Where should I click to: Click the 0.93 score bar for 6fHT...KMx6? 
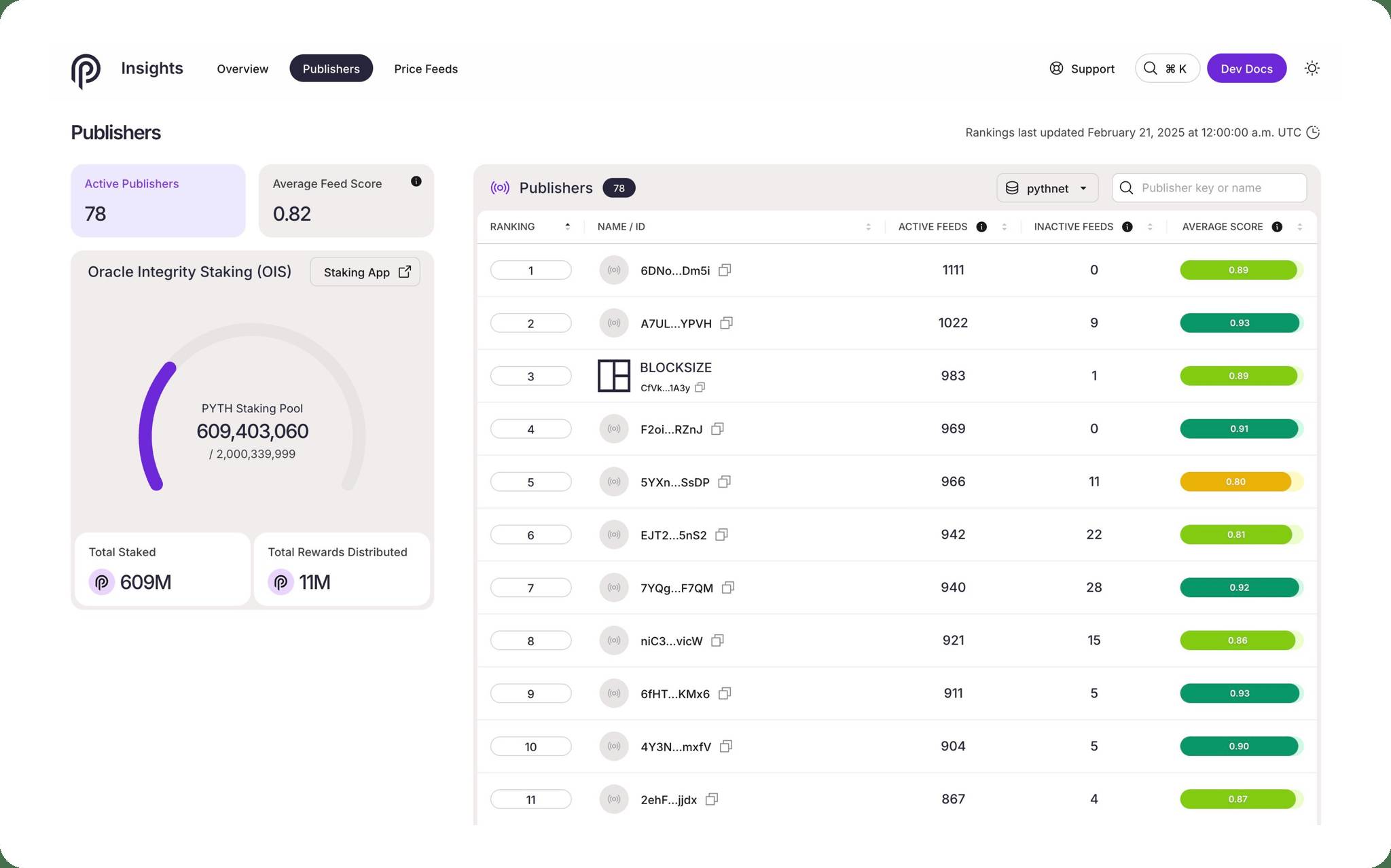pos(1242,693)
